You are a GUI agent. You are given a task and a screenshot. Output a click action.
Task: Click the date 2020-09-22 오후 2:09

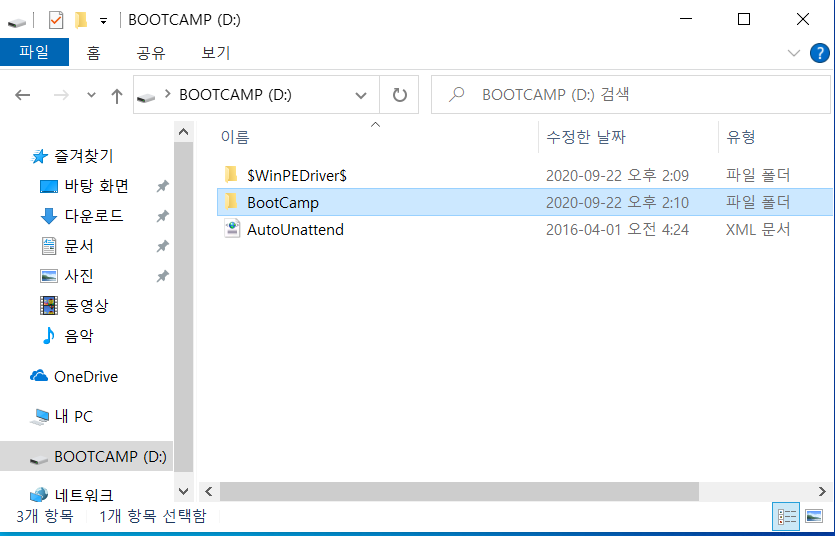click(x=617, y=176)
